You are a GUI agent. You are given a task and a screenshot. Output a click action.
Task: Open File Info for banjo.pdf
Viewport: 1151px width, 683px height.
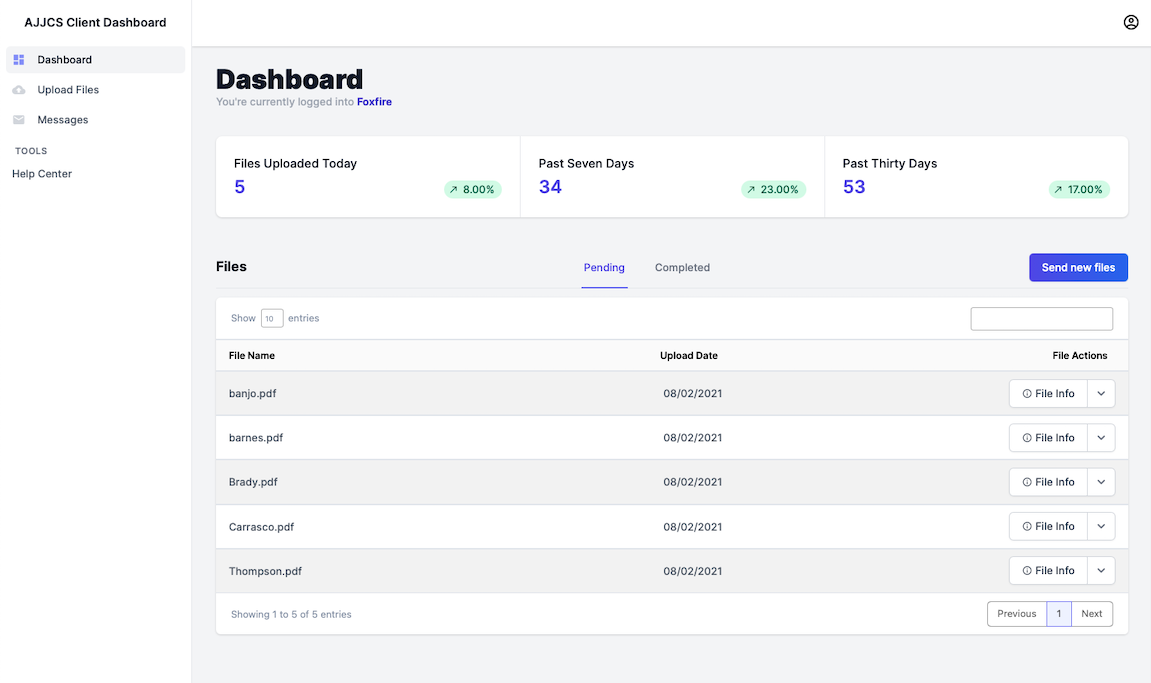pos(1047,393)
